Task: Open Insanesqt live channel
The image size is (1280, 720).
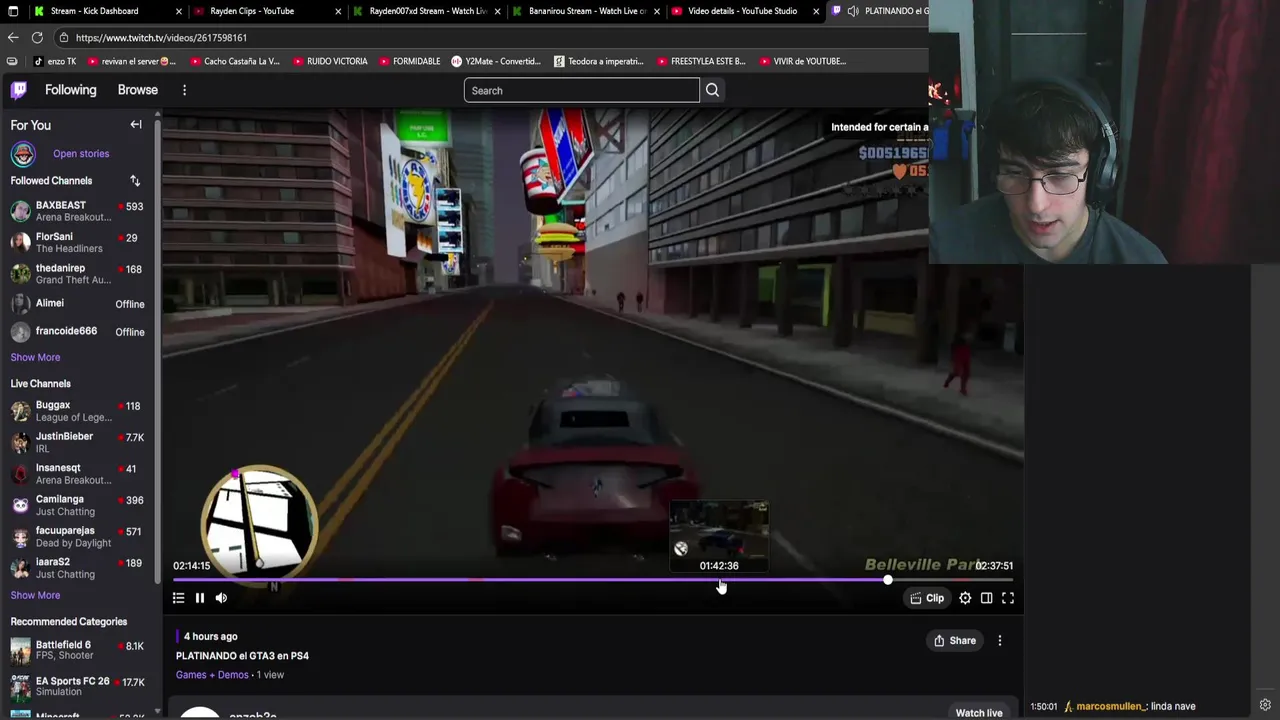Action: click(x=77, y=474)
